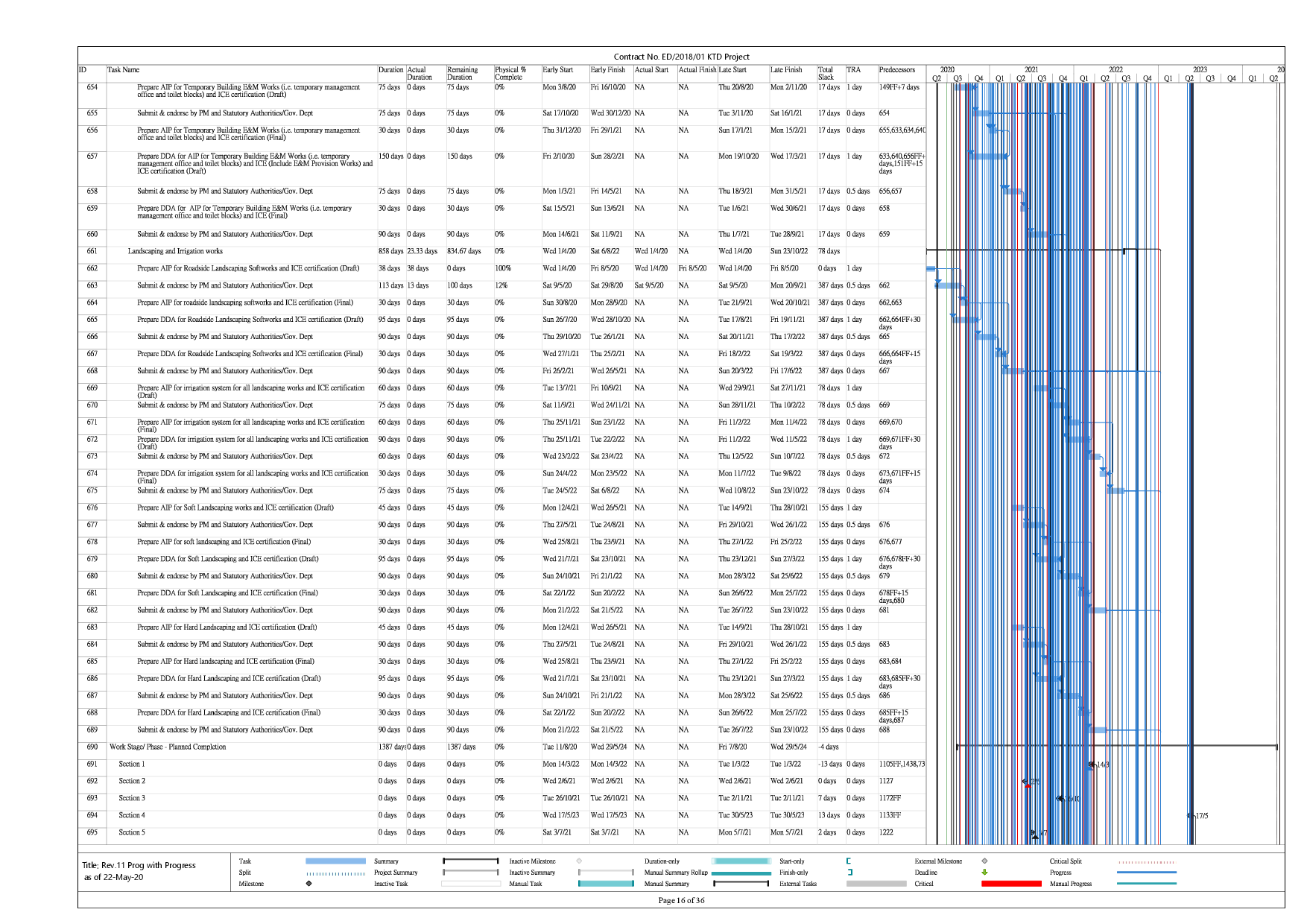Select the Landscaping and Irrigation works summary row

(x=175, y=252)
